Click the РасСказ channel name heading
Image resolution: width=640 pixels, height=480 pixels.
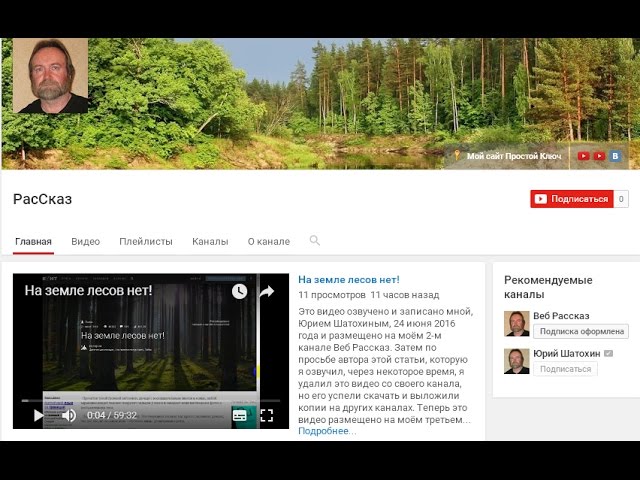(x=42, y=199)
